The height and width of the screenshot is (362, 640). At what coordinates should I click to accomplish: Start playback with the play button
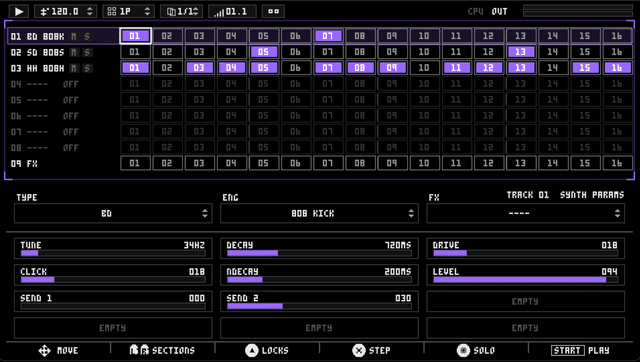(19, 11)
